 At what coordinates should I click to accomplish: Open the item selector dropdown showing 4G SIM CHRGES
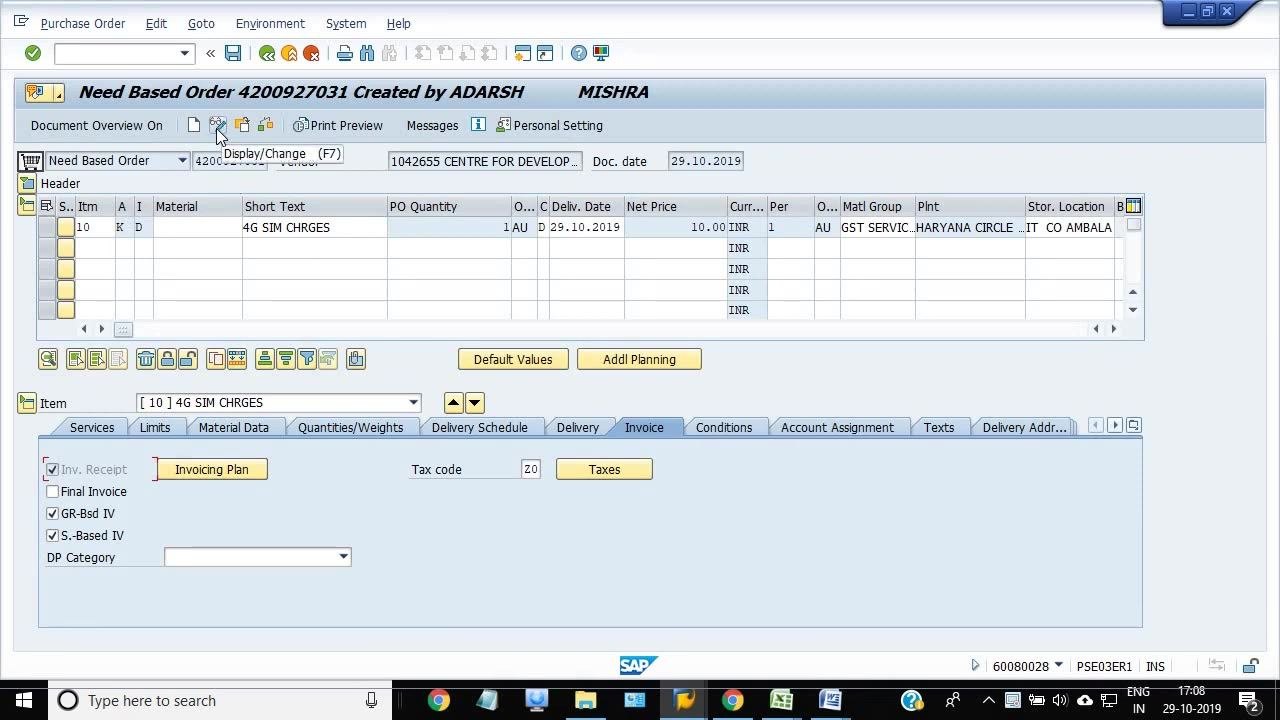click(413, 403)
